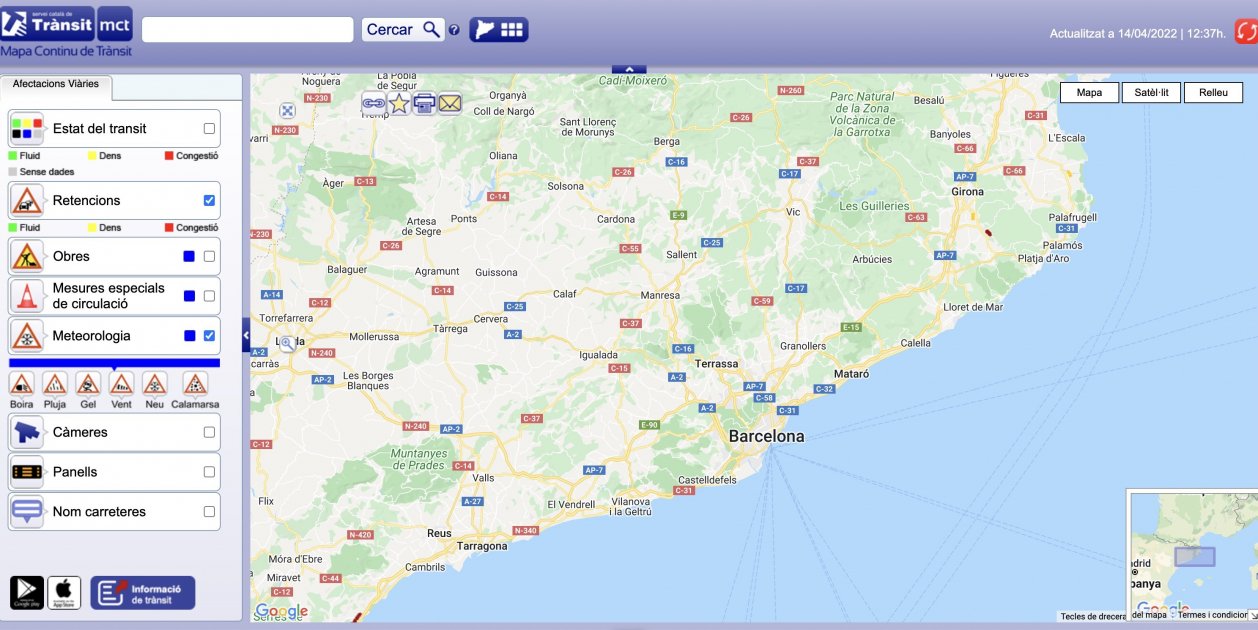This screenshot has height=630, width=1258.
Task: Click the blue swatch next to Mesures especials
Action: click(189, 296)
